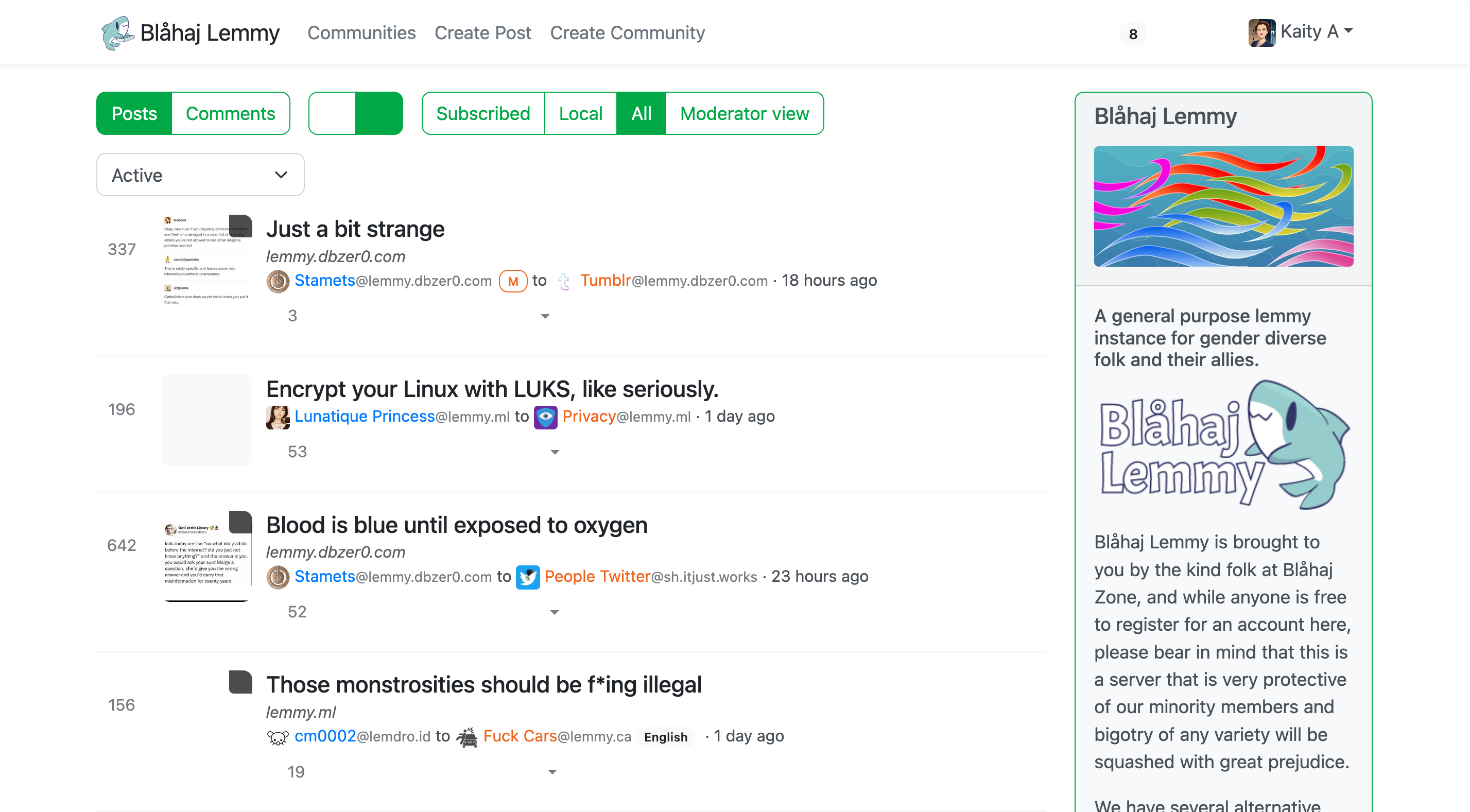The width and height of the screenshot is (1470, 812).
Task: Open notifications badge showing 8
Action: click(x=1133, y=34)
